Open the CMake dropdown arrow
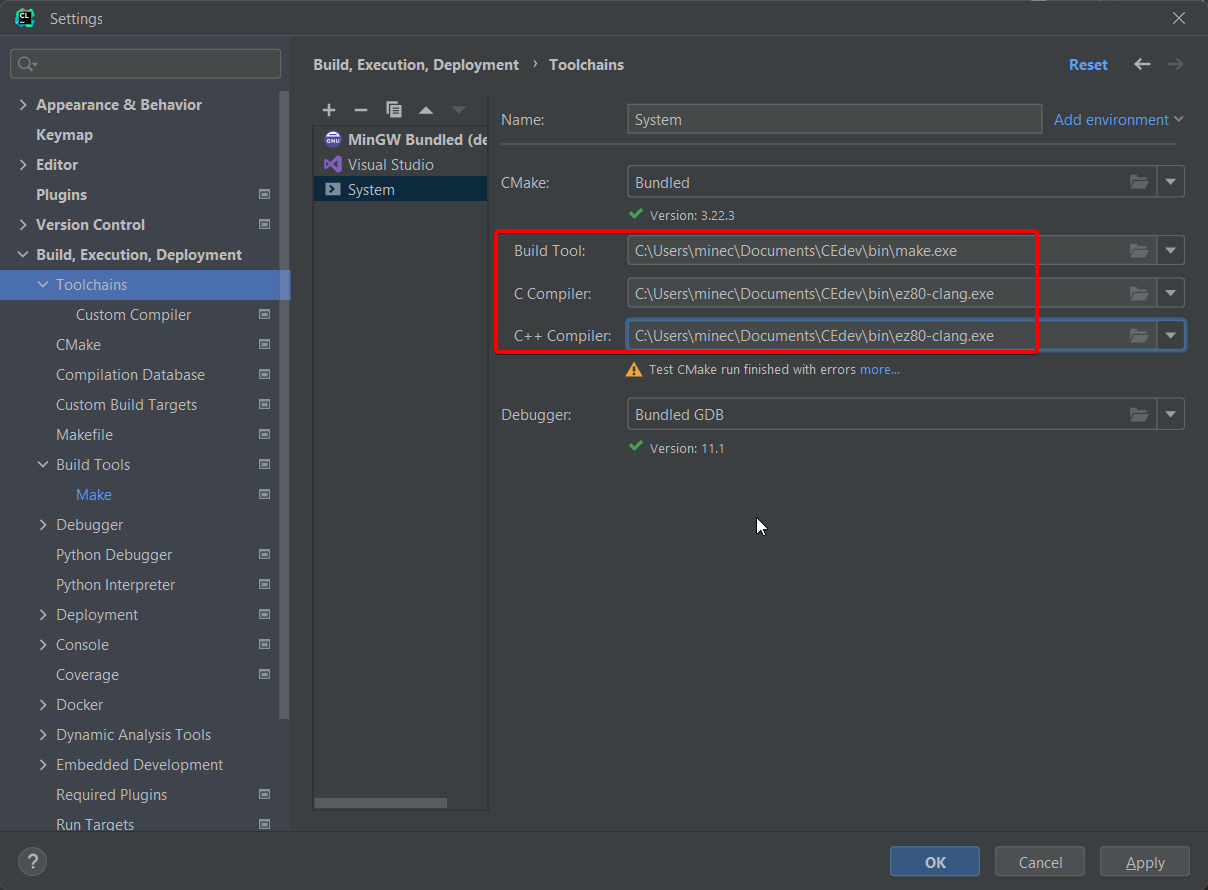 point(1171,182)
